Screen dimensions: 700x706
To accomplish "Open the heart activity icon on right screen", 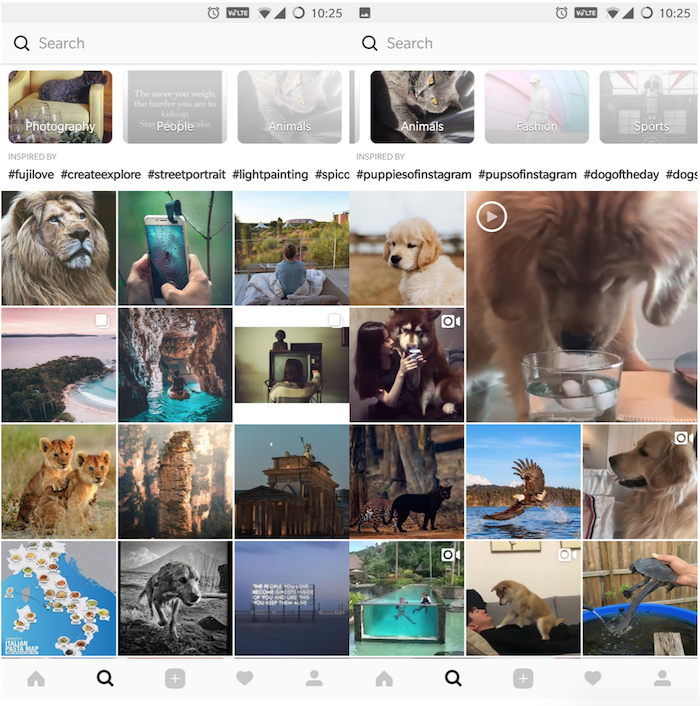I will (x=592, y=679).
